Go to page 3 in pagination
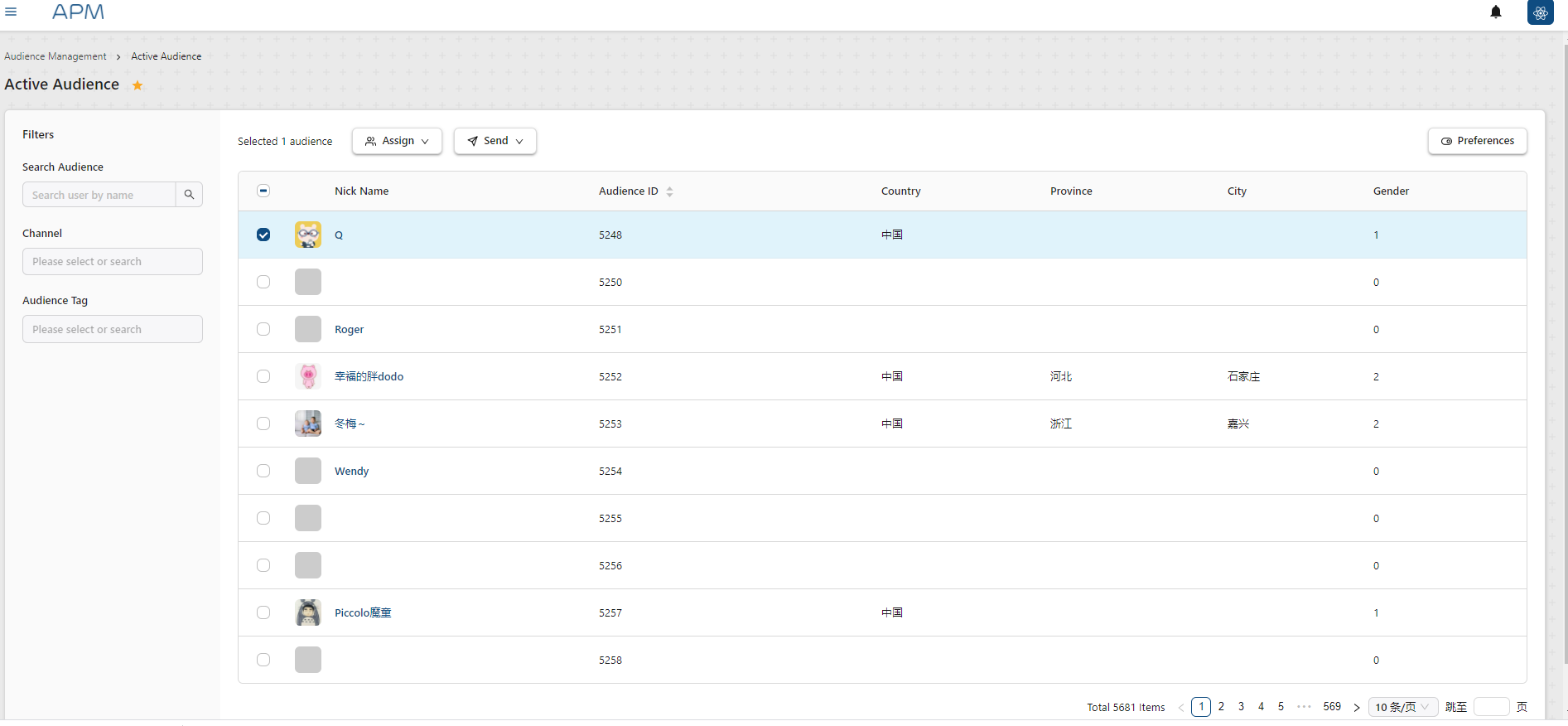The width and height of the screenshot is (1568, 726). click(1241, 707)
